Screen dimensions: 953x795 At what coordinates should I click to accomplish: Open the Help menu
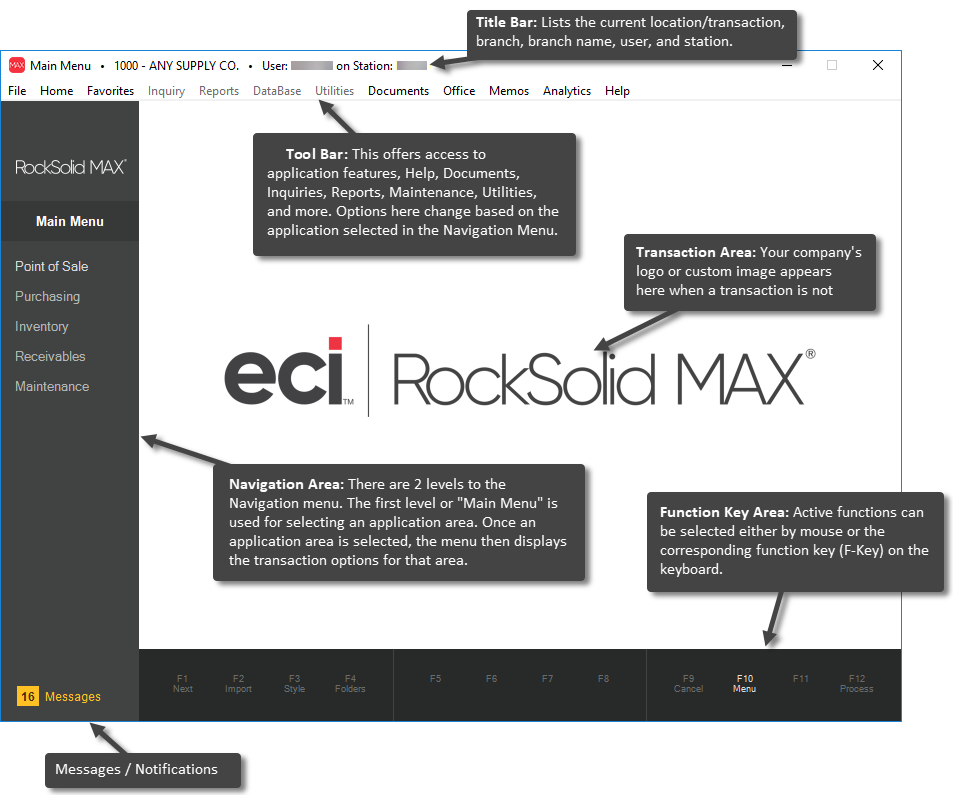[x=618, y=91]
